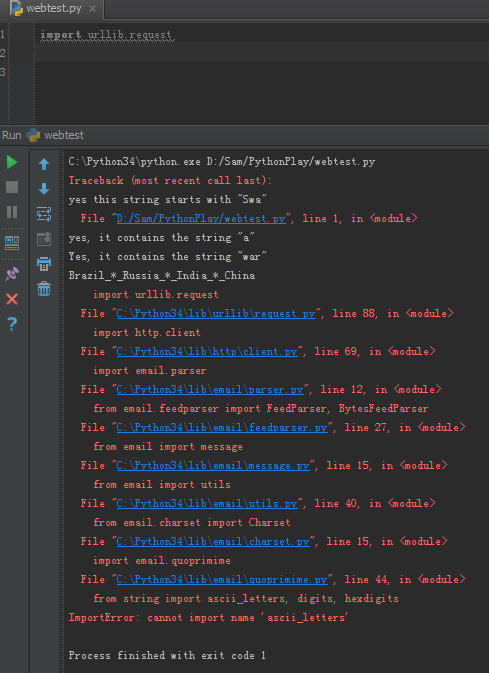Click the restore layout icon
The width and height of the screenshot is (489, 673).
click(12, 243)
